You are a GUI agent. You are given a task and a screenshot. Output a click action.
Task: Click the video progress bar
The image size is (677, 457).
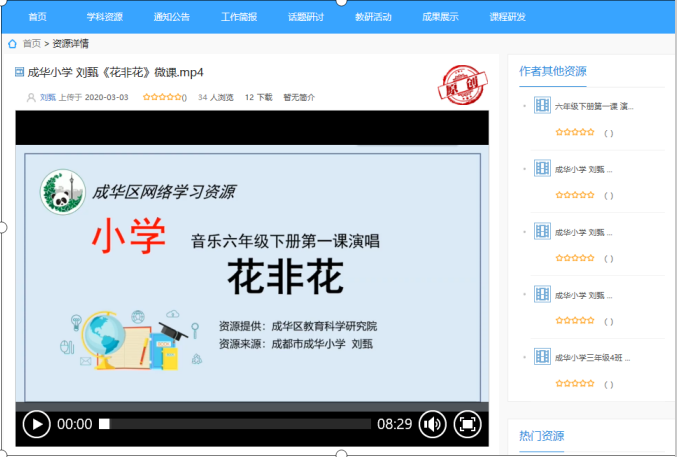(235, 424)
